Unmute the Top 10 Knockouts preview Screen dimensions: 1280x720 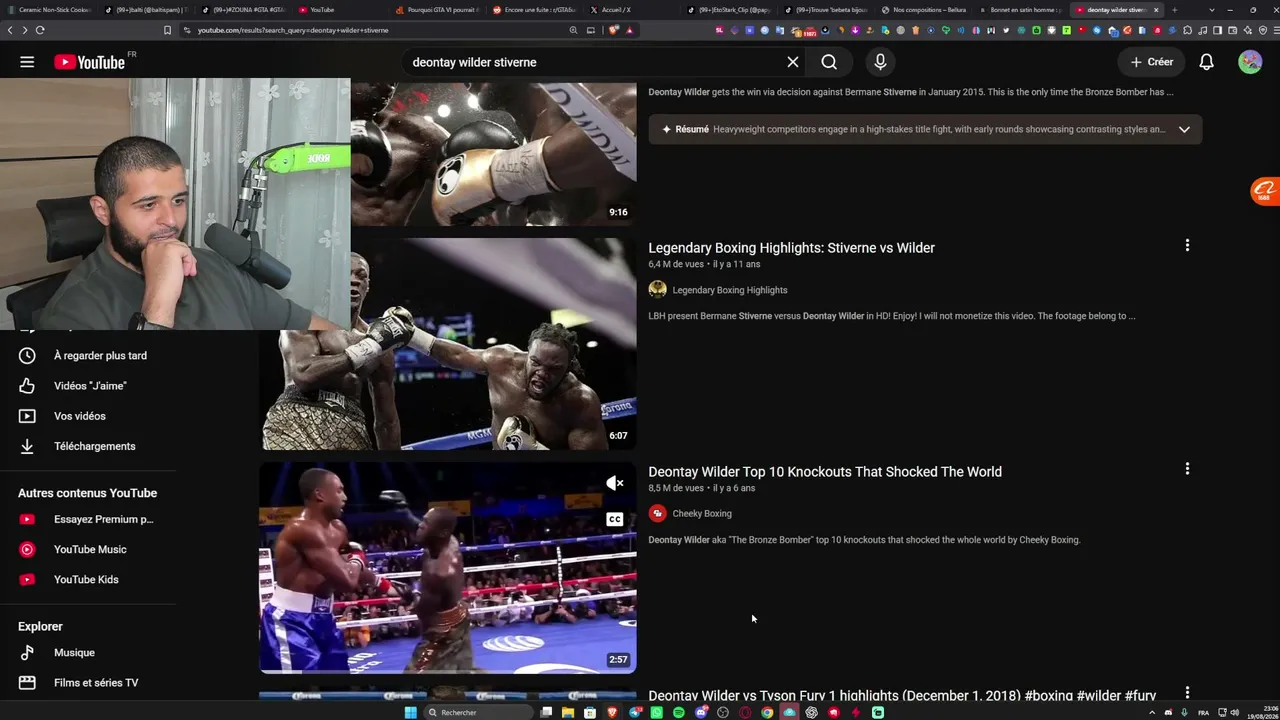615,484
